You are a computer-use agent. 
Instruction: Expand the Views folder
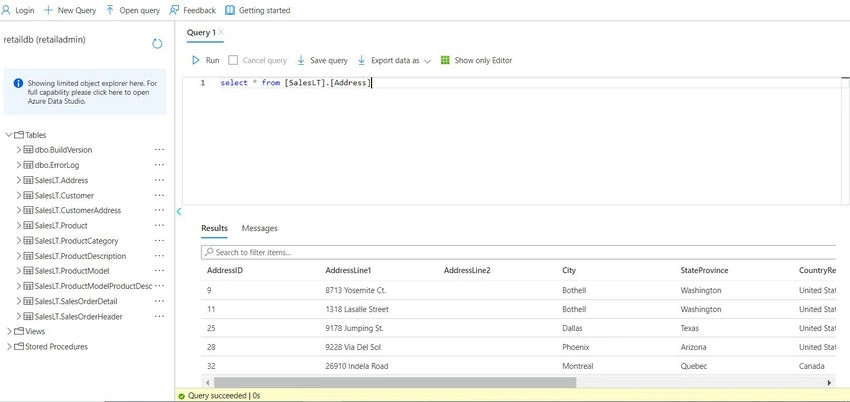point(9,331)
